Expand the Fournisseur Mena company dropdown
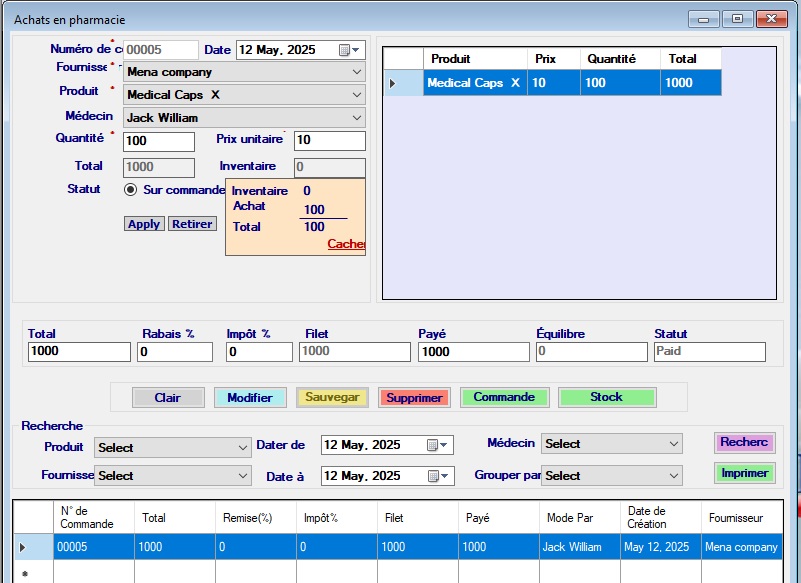Screen dimensions: 801x583 (357, 72)
